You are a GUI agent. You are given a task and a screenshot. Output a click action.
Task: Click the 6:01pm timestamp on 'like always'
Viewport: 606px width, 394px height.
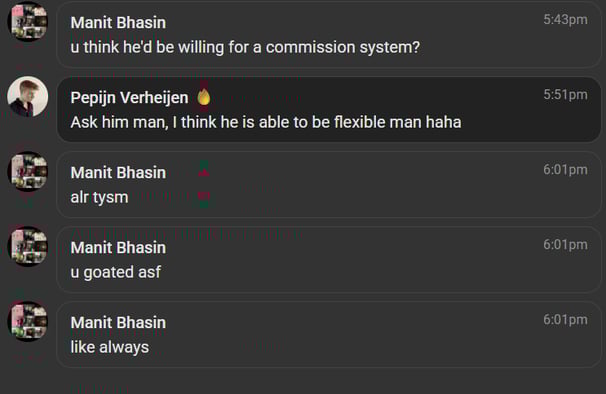pos(565,320)
